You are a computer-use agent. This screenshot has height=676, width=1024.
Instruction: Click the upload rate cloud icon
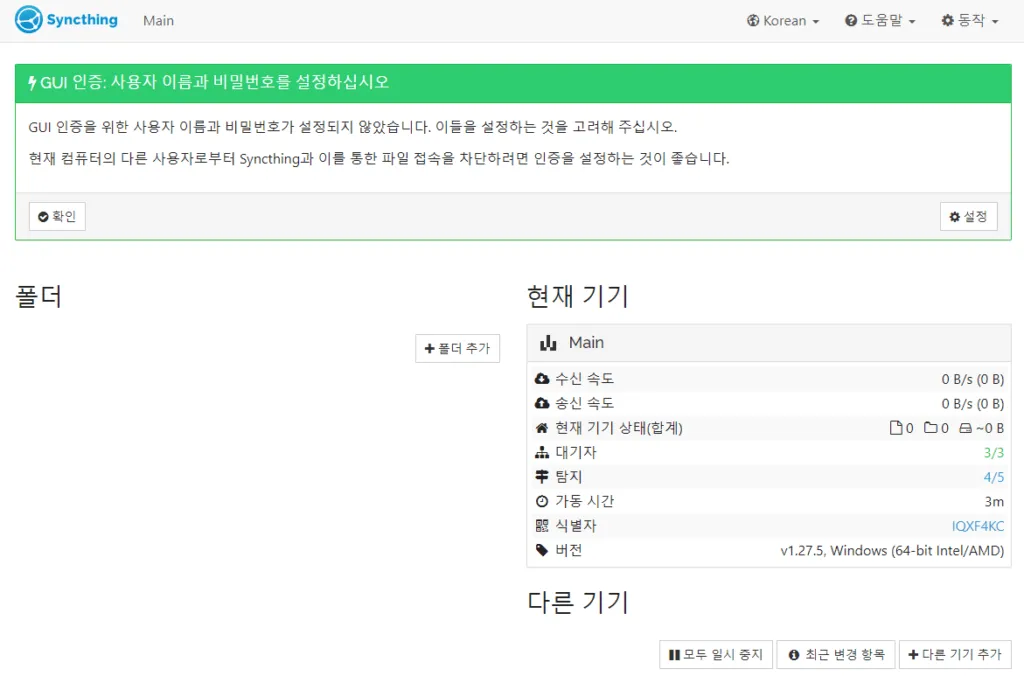click(x=542, y=403)
